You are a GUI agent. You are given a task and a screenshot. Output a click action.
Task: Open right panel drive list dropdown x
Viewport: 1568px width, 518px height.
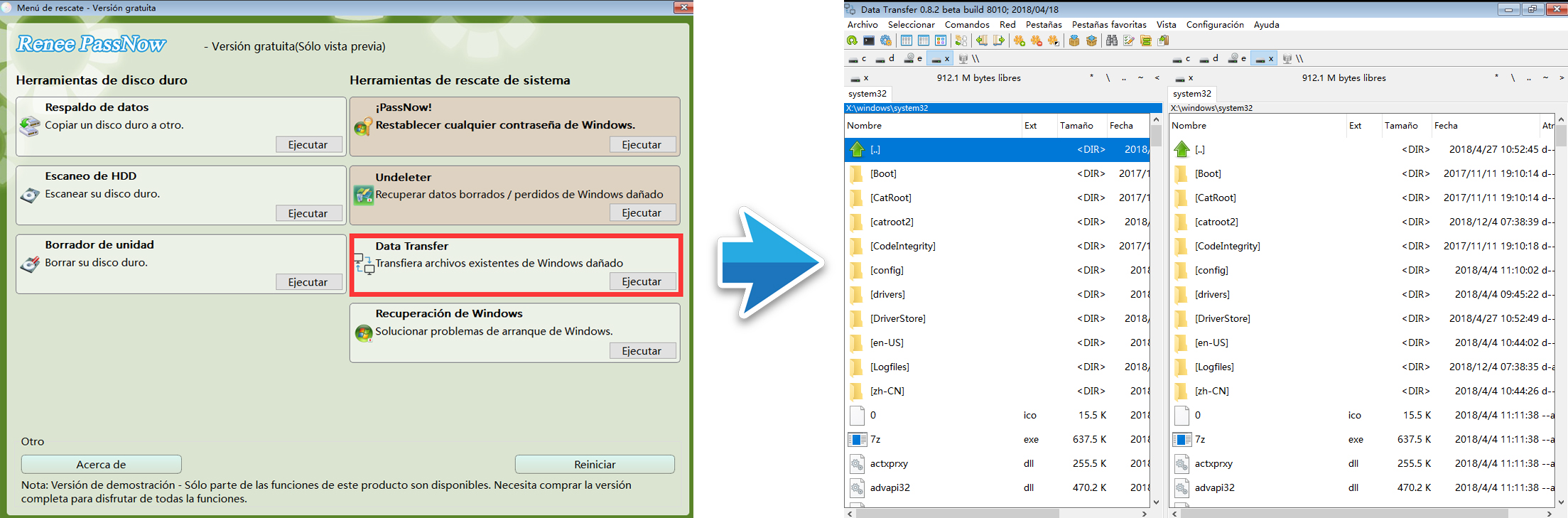coord(1185,78)
